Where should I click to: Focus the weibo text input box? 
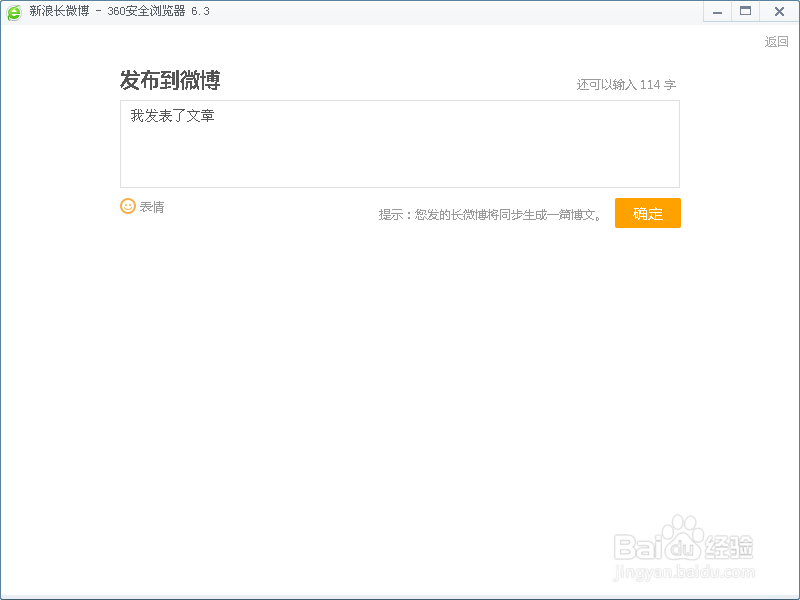click(x=399, y=144)
